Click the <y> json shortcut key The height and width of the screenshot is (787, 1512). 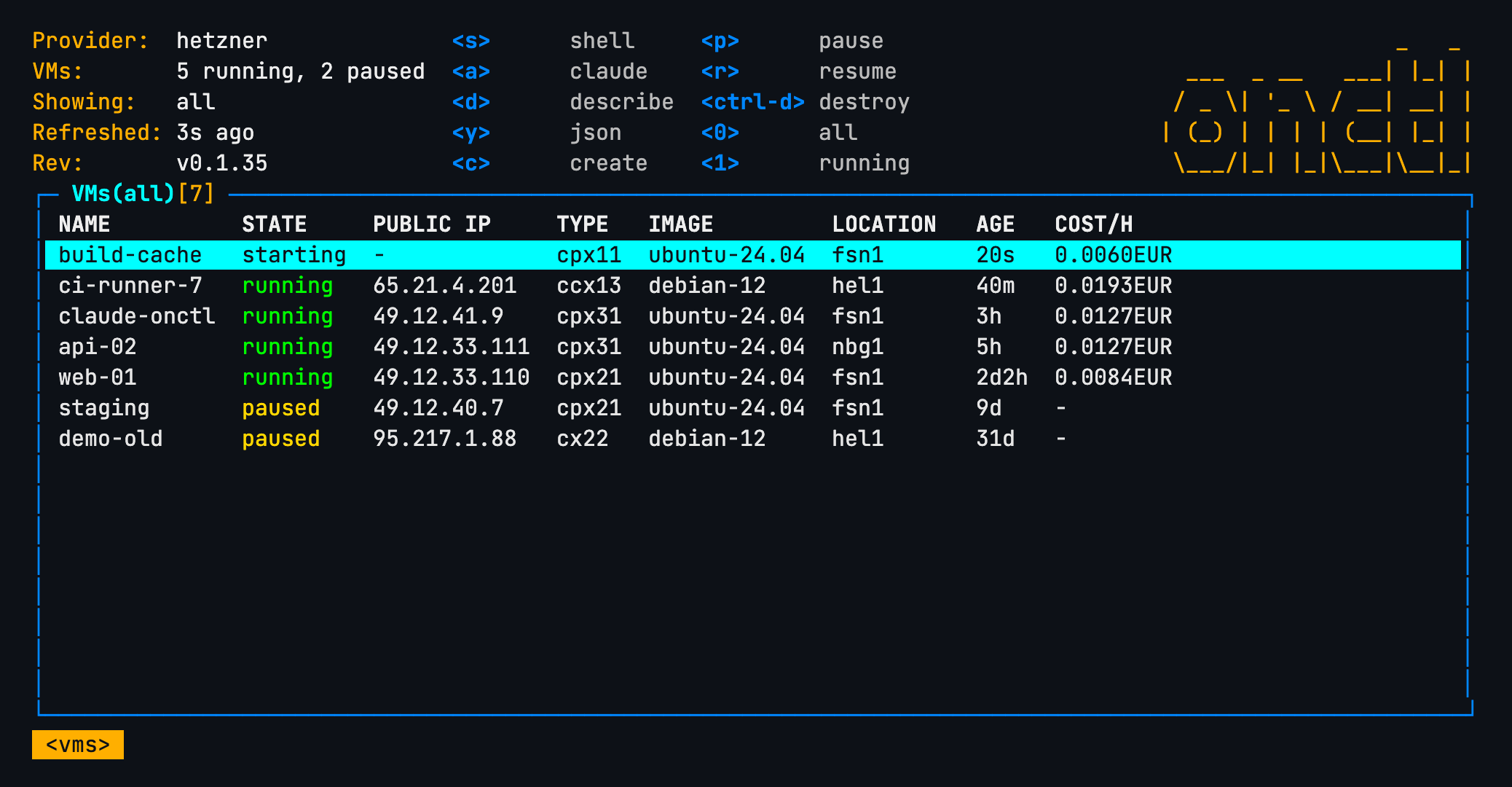click(x=470, y=133)
